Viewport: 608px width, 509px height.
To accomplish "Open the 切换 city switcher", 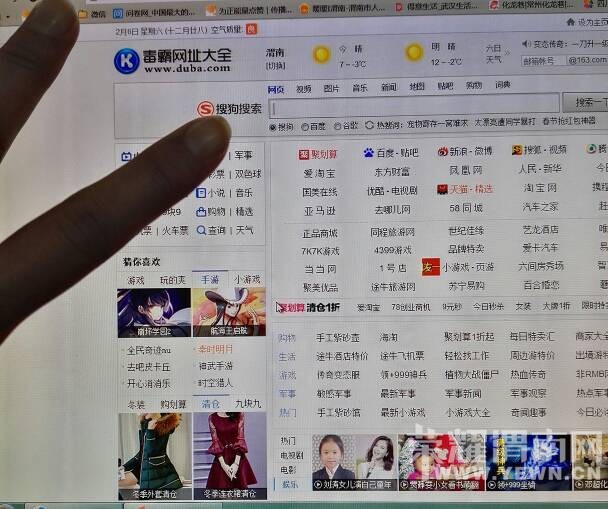I will tap(275, 66).
